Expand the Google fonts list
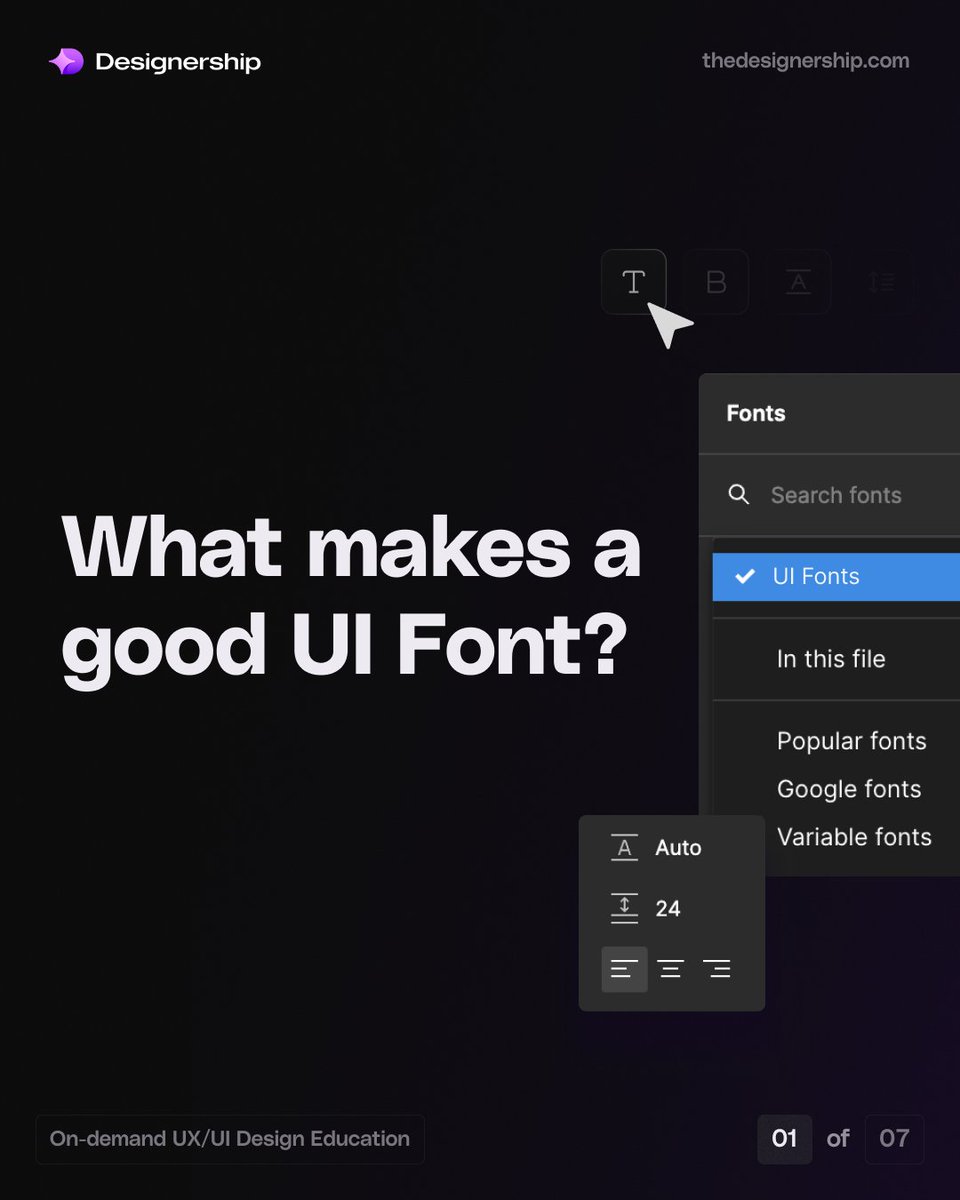The image size is (960, 1200). (849, 789)
